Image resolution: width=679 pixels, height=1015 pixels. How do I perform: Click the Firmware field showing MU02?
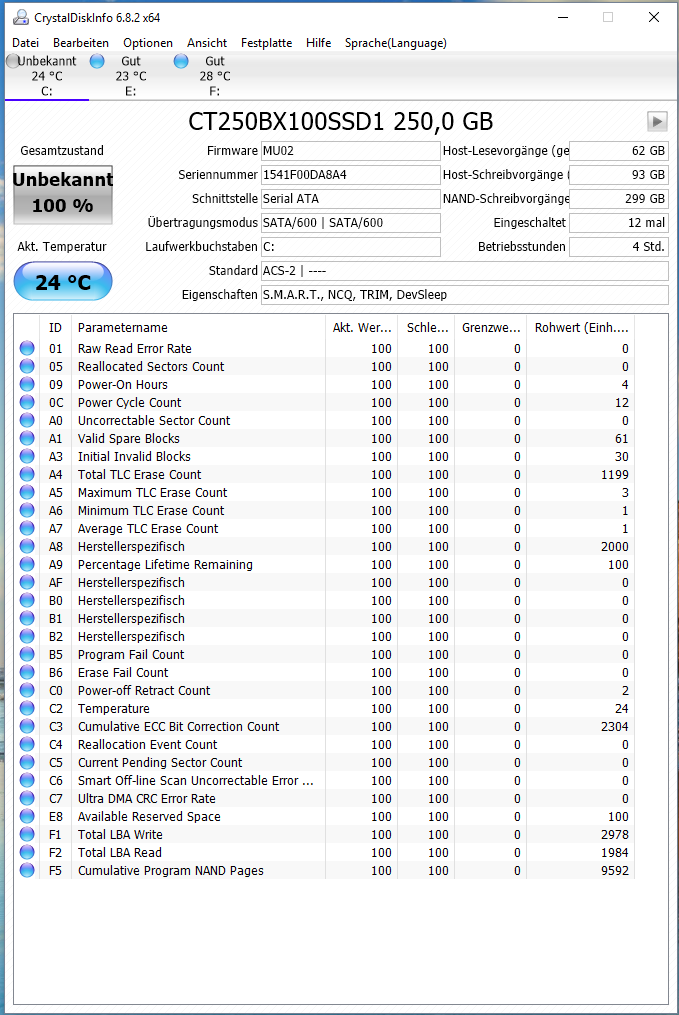point(350,151)
